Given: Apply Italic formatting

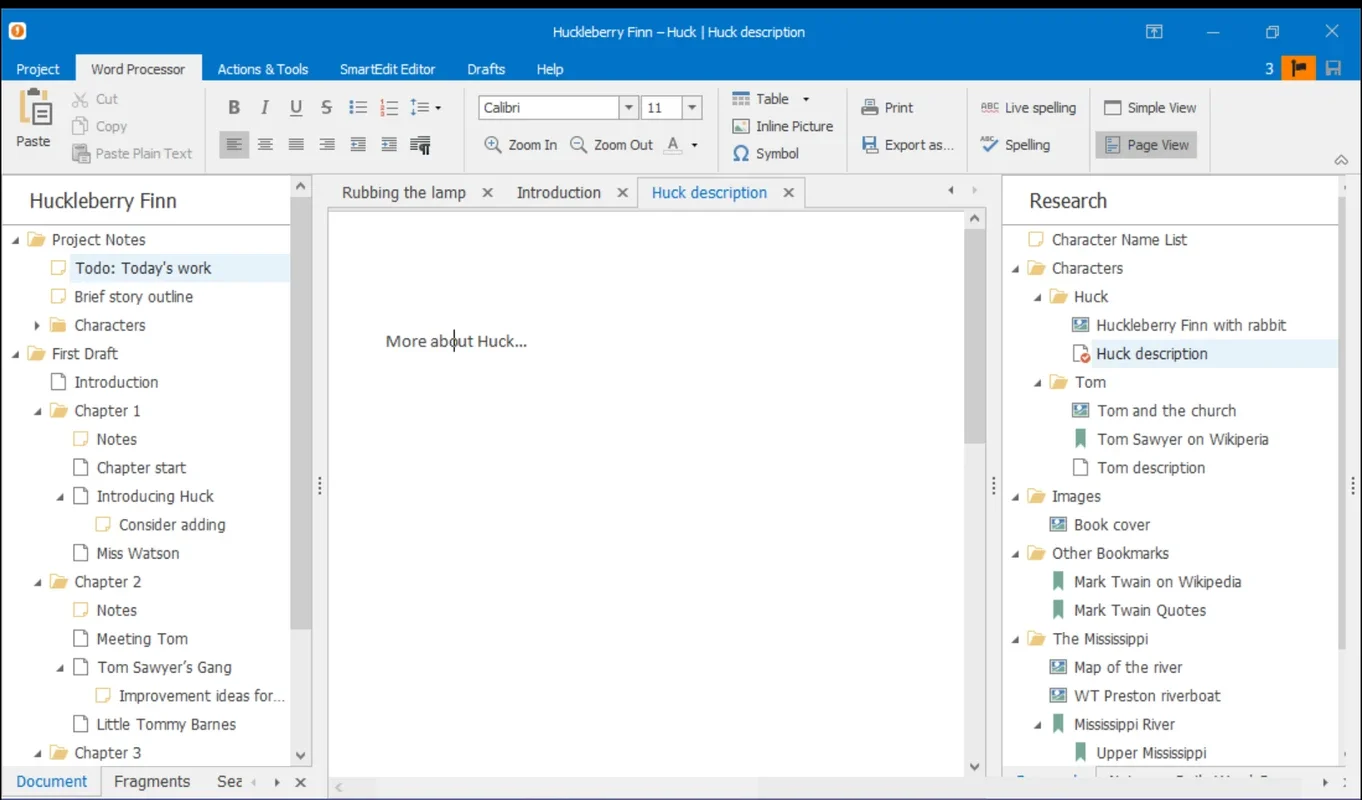Looking at the screenshot, I should 265,108.
